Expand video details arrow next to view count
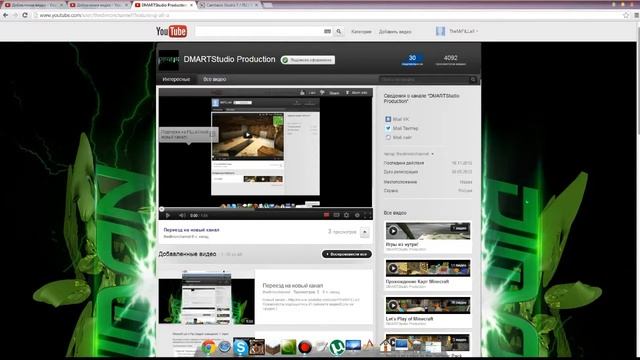The height and width of the screenshot is (360, 640). click(364, 232)
